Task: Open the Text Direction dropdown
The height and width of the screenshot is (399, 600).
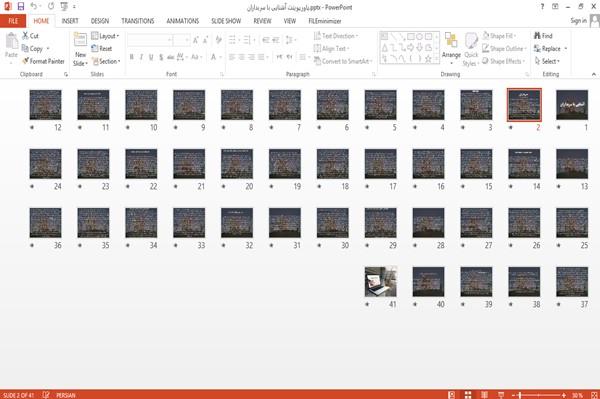Action: point(336,36)
